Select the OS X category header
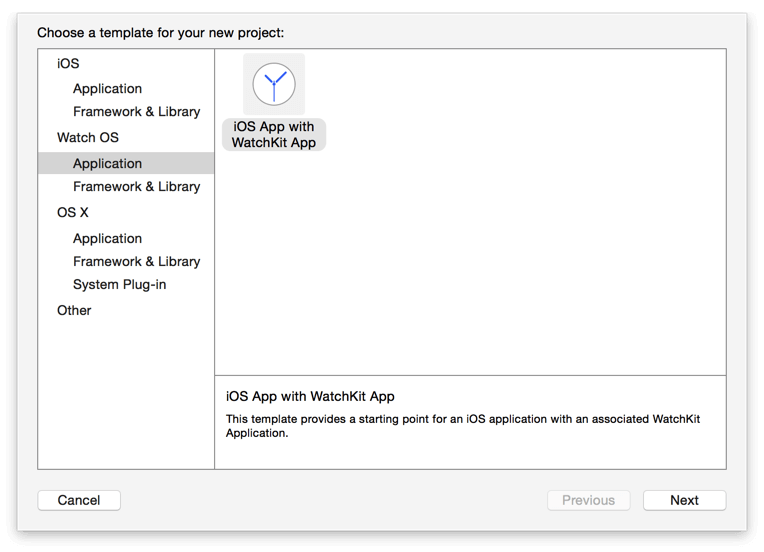Viewport: 764px width, 552px height. 73,212
